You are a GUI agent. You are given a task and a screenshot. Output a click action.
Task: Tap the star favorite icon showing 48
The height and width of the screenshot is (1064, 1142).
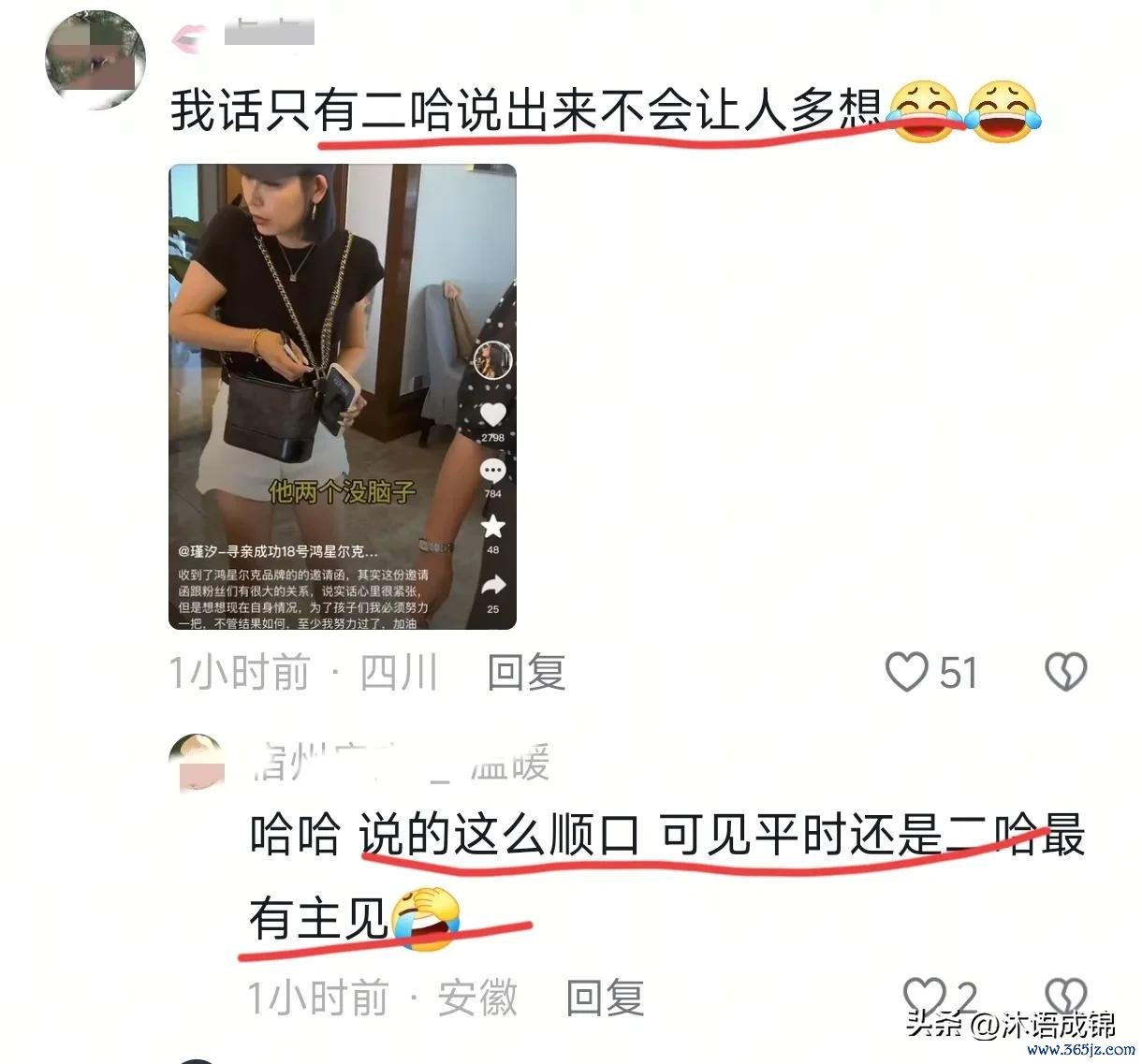coord(492,527)
